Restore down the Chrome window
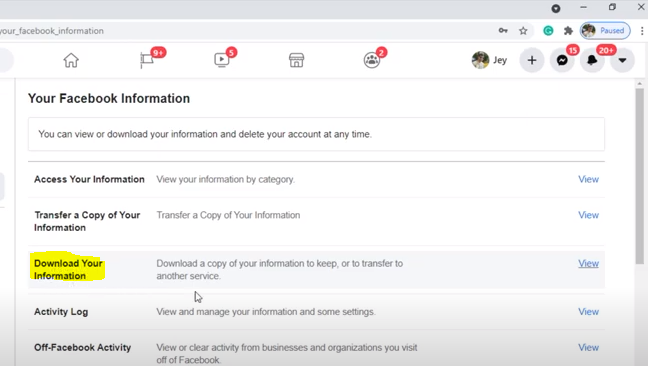648x366 pixels. (612, 7)
